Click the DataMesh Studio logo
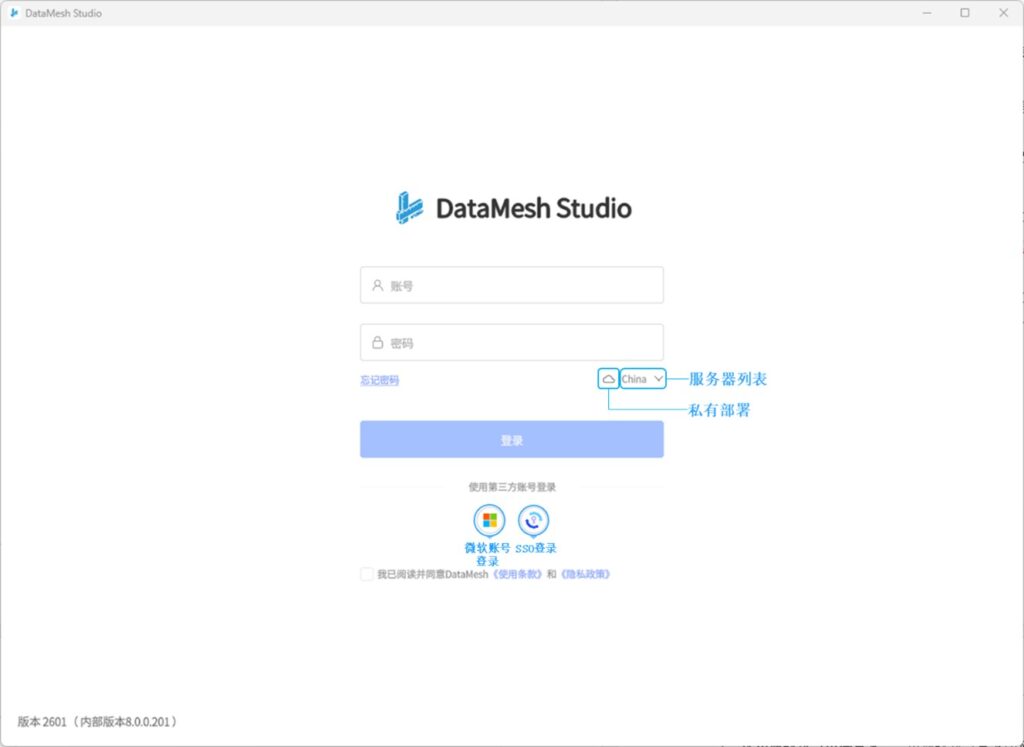This screenshot has width=1024, height=747. click(410, 207)
